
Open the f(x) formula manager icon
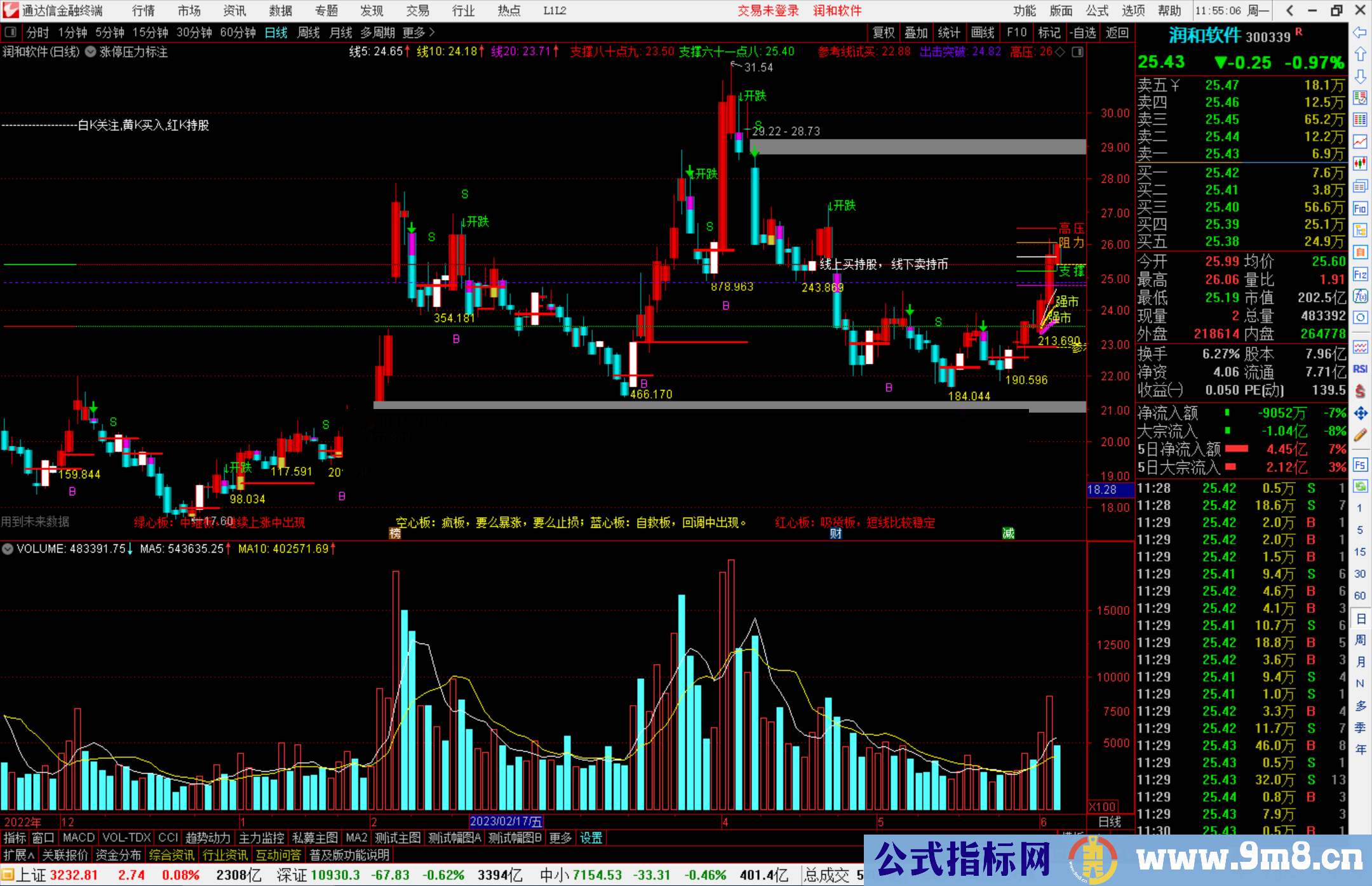[1360, 296]
